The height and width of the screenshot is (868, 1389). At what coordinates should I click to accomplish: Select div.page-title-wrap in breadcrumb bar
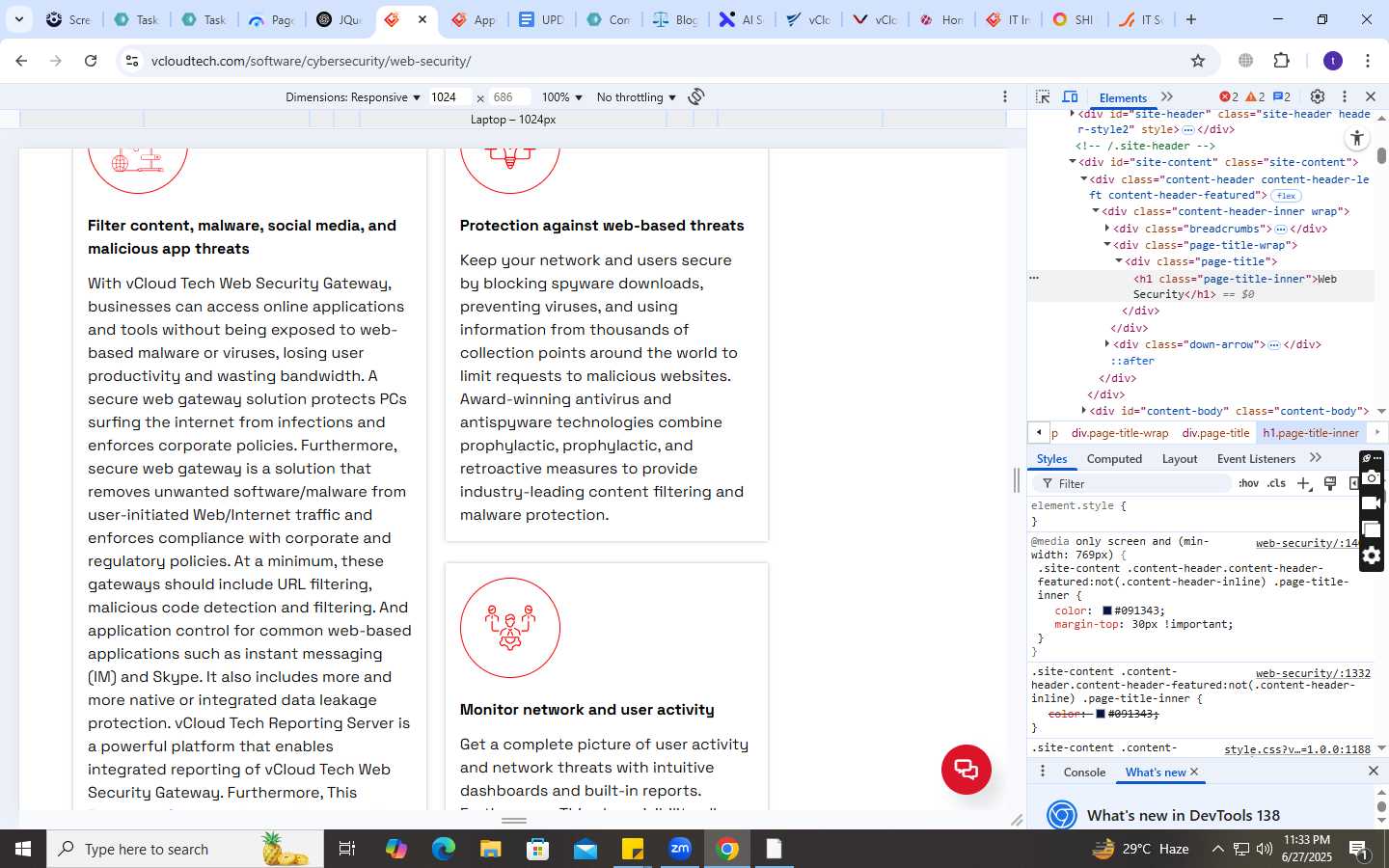point(1120,433)
